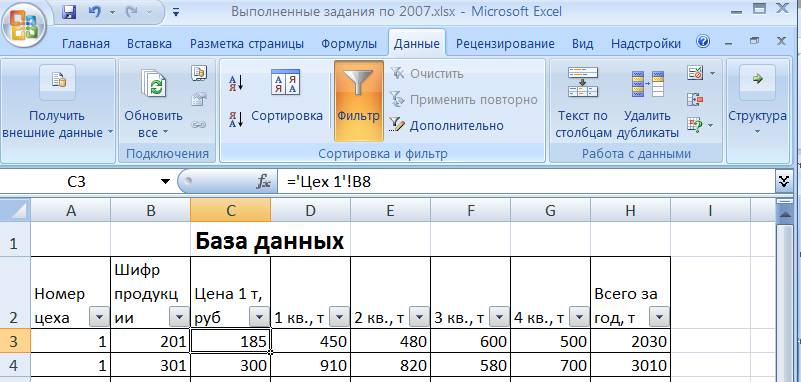801x382 pixels.
Task: Select row 3 header
Action: [x=15, y=341]
